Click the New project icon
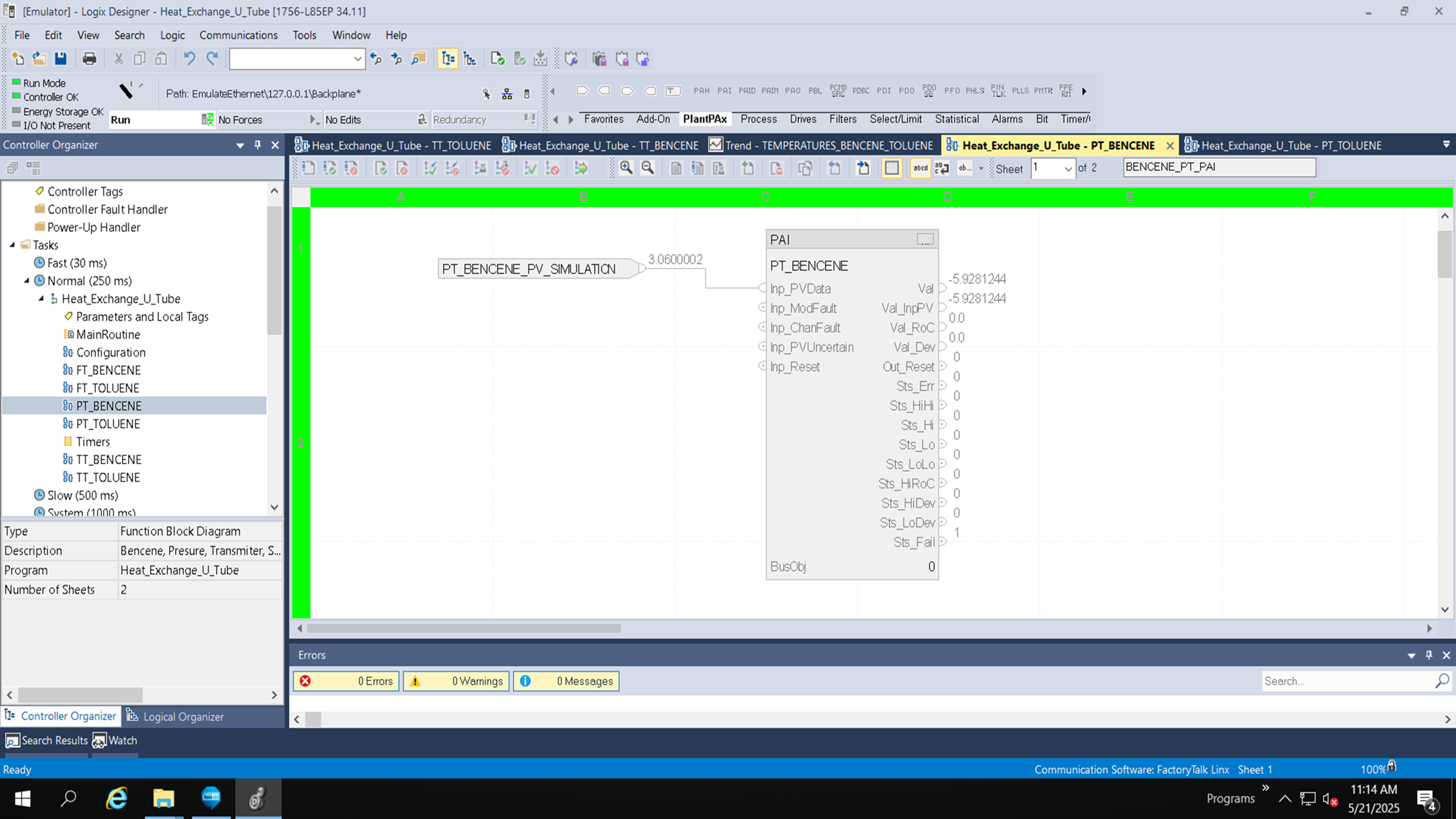1456x819 pixels. 18,58
